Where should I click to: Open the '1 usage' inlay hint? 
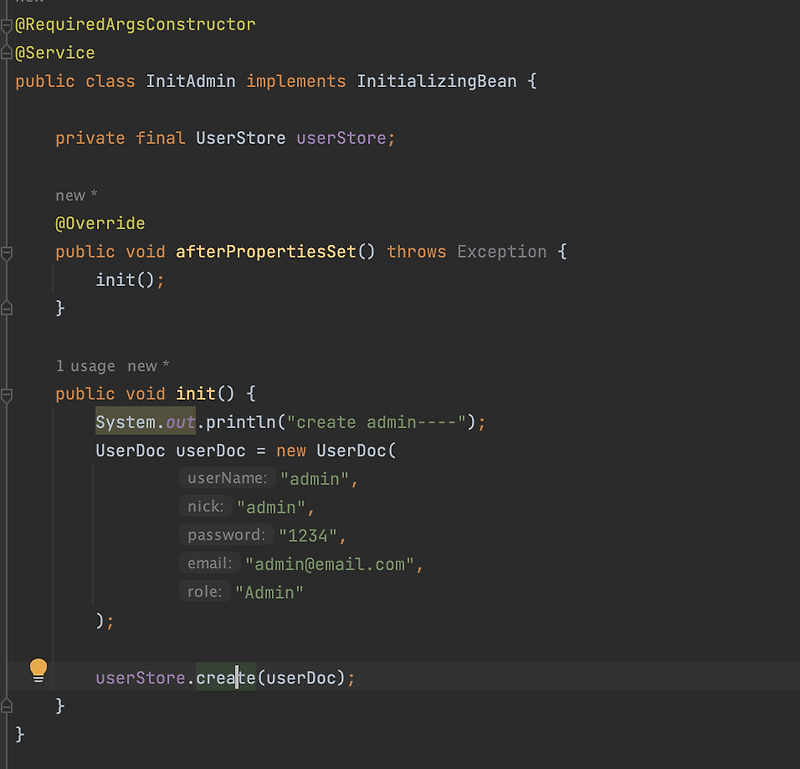pyautogui.click(x=85, y=366)
